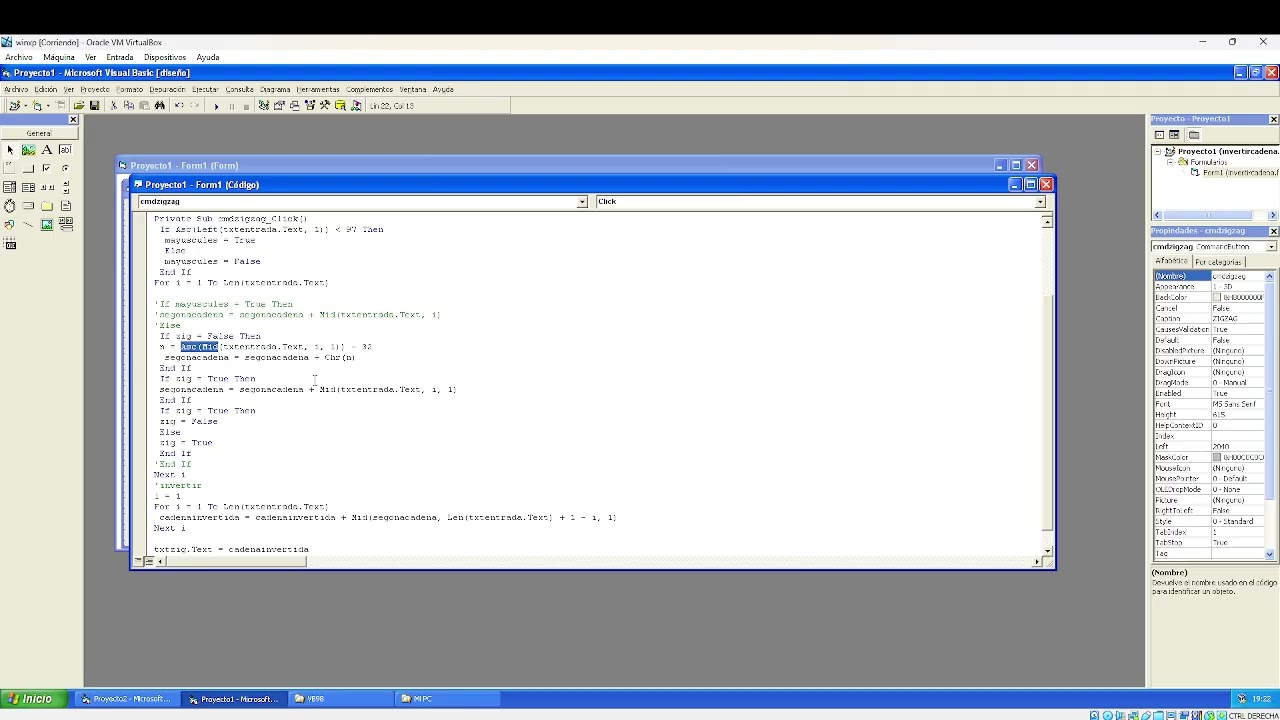
Task: Click the Add Form toolbar icon
Action: coord(37,106)
